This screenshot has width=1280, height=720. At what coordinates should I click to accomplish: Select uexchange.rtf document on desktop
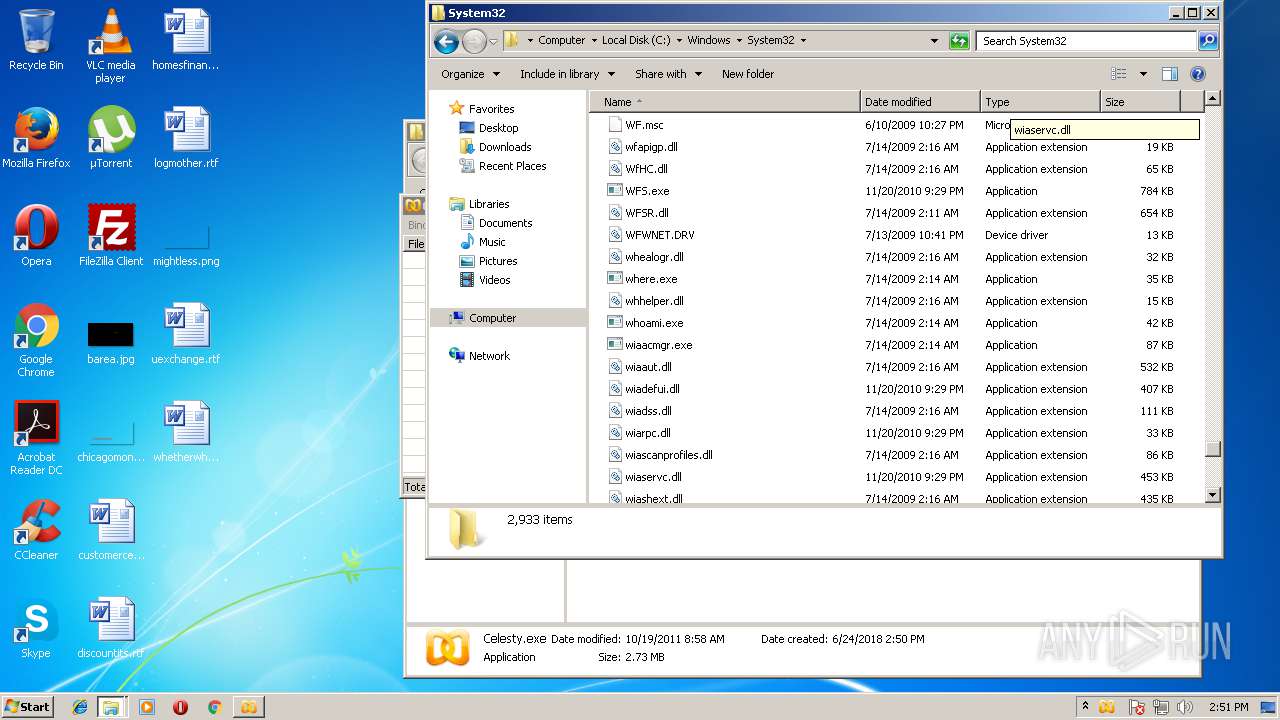click(186, 334)
